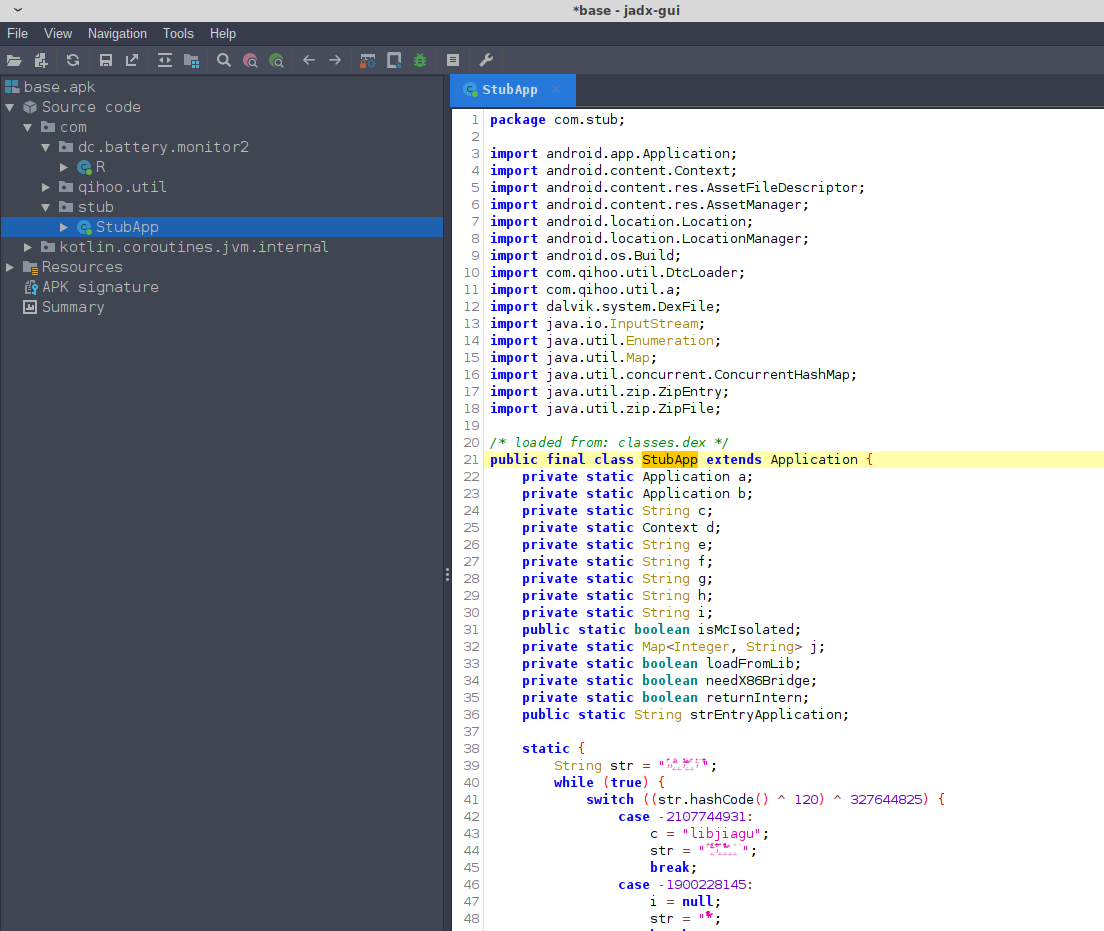Toggle the deobfuscation mode button
Viewport: 1104px width, 931px height.
[x=368, y=60]
